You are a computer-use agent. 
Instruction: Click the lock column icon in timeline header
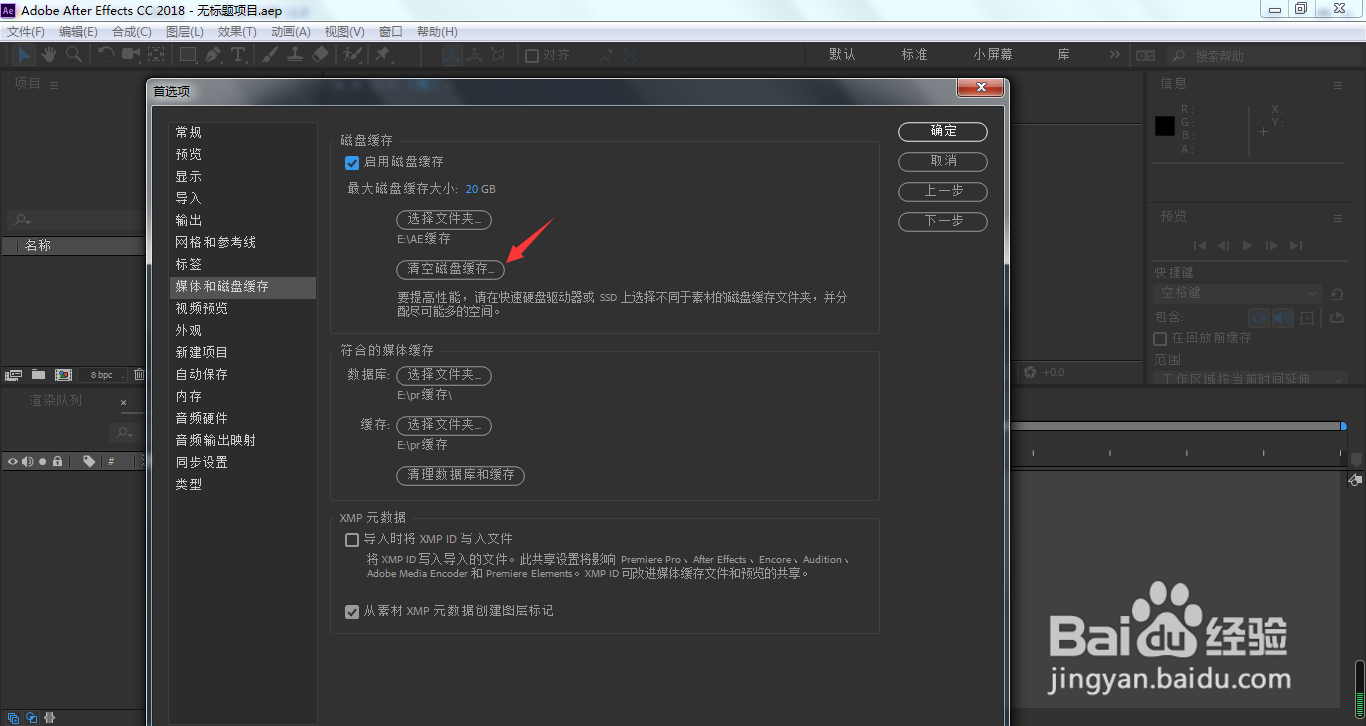58,461
